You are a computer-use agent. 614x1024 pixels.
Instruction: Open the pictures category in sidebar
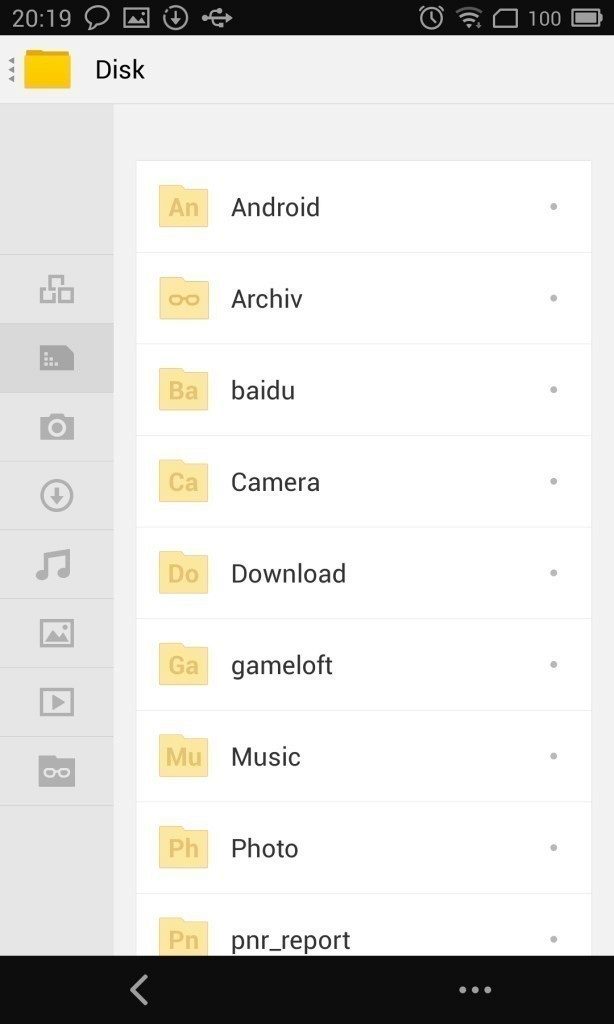coord(56,633)
